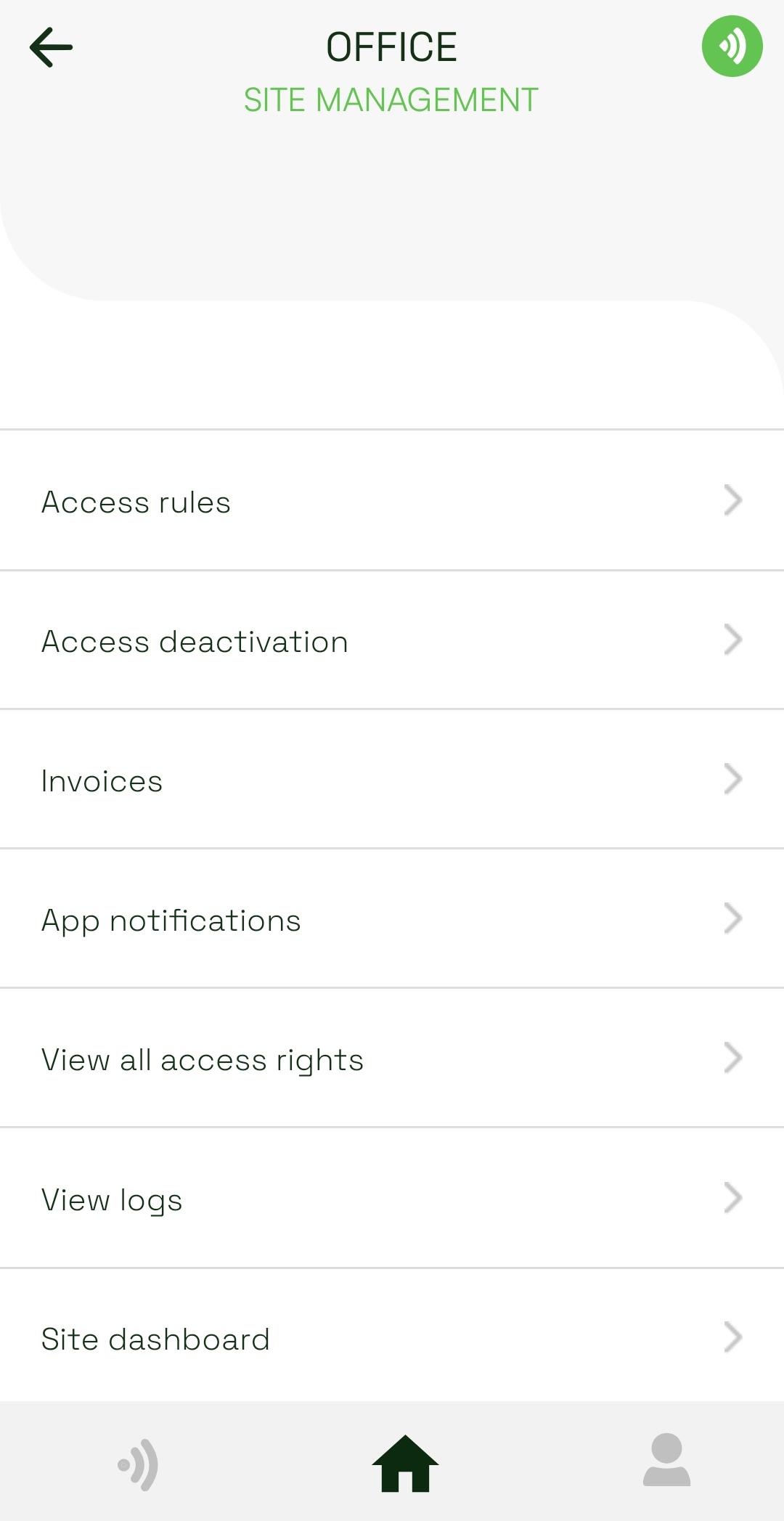The width and height of the screenshot is (784, 1521).
Task: Open the home tab in bottom bar
Action: point(405,1463)
